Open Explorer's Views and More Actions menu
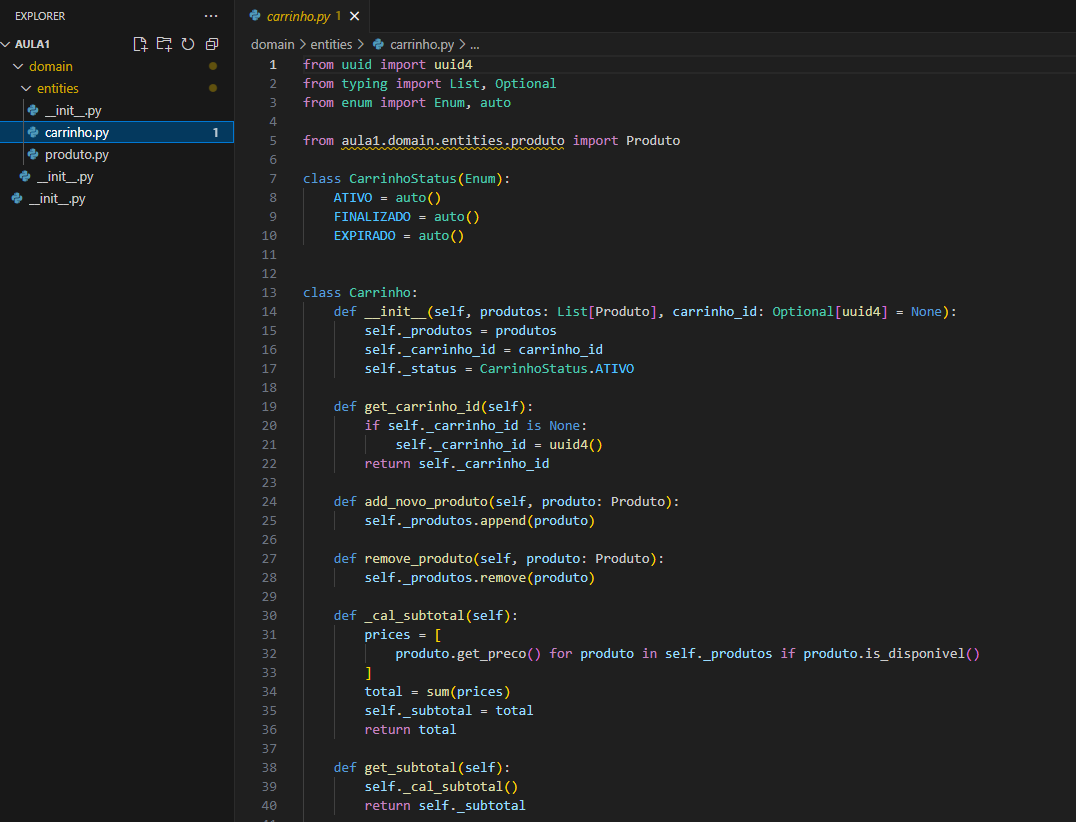 210,16
